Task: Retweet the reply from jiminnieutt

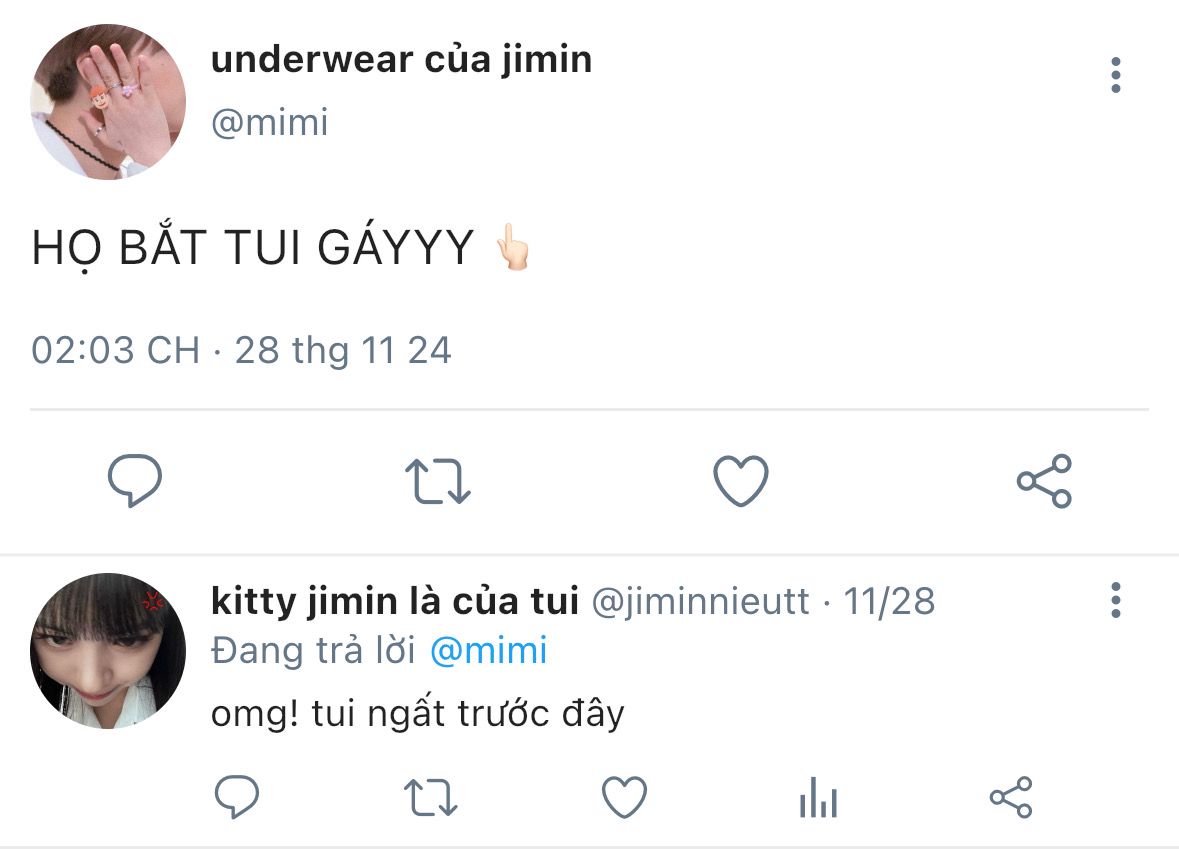Action: (x=431, y=798)
